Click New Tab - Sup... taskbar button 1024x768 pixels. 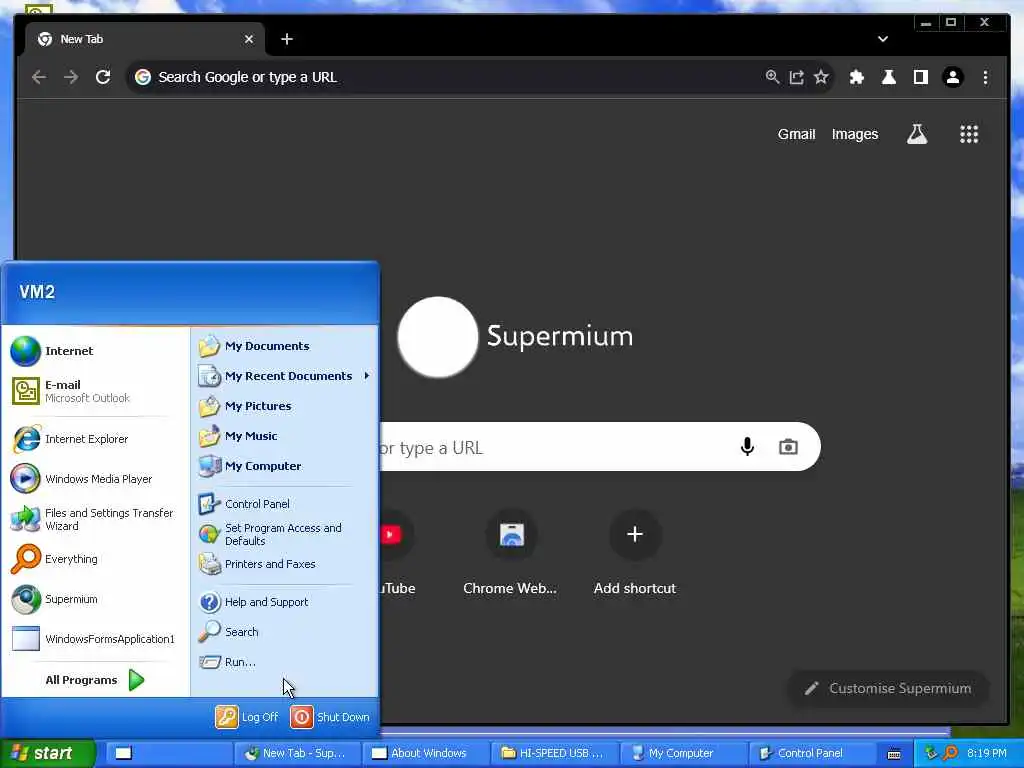click(x=298, y=753)
